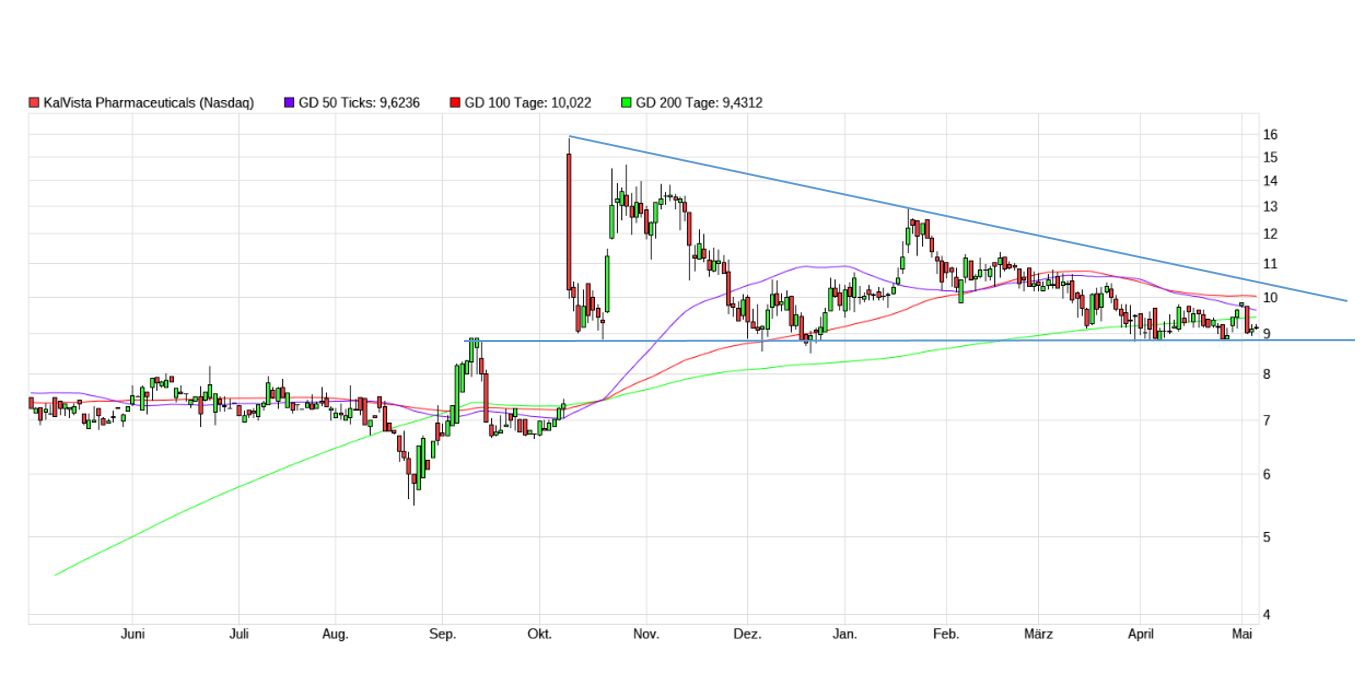Toggle the KalVista Pharmaceuticals (Nasdaq) legend label
This screenshot has width=1362, height=676.
[x=149, y=103]
